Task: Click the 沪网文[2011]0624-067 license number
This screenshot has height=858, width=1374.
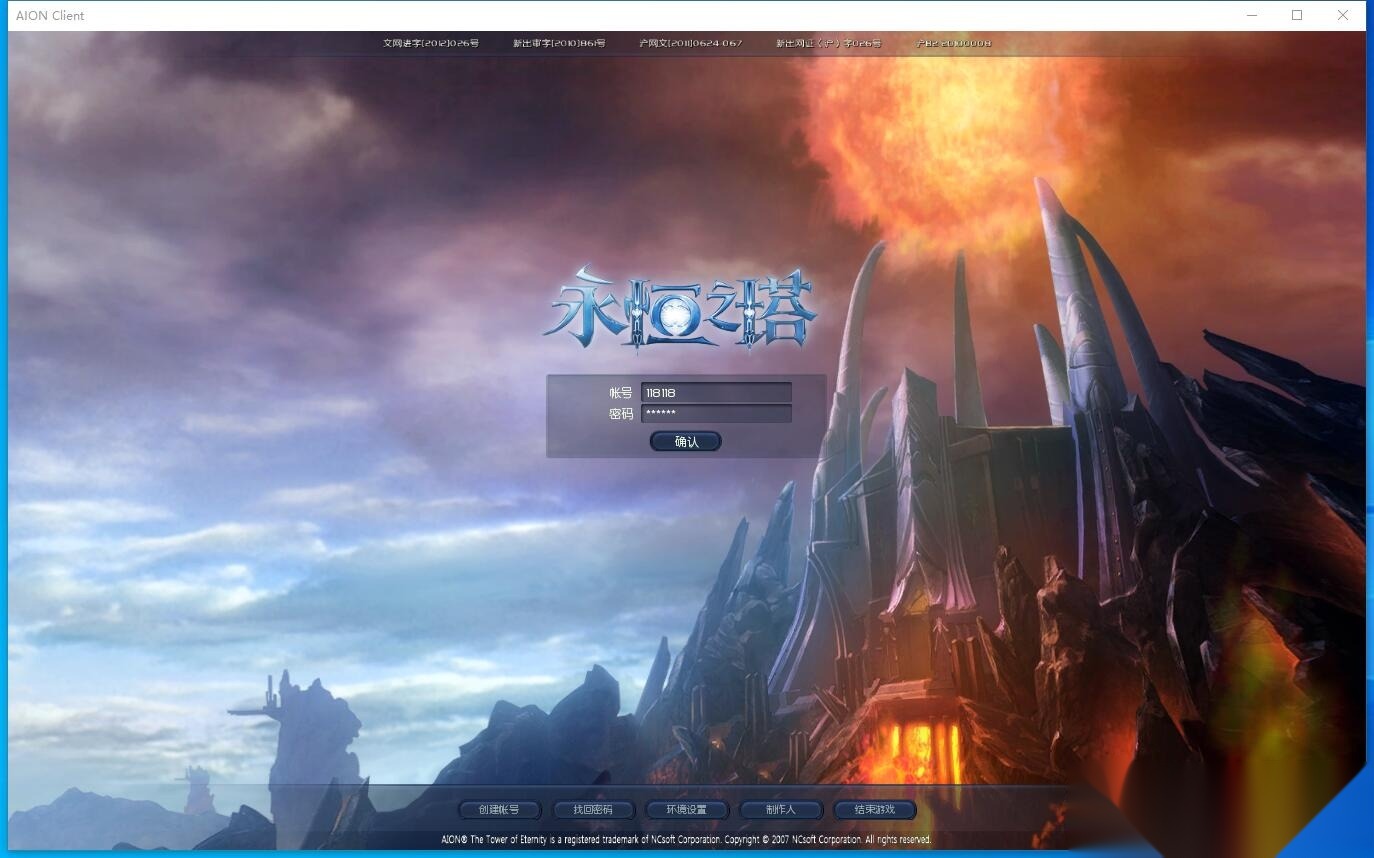Action: point(691,43)
